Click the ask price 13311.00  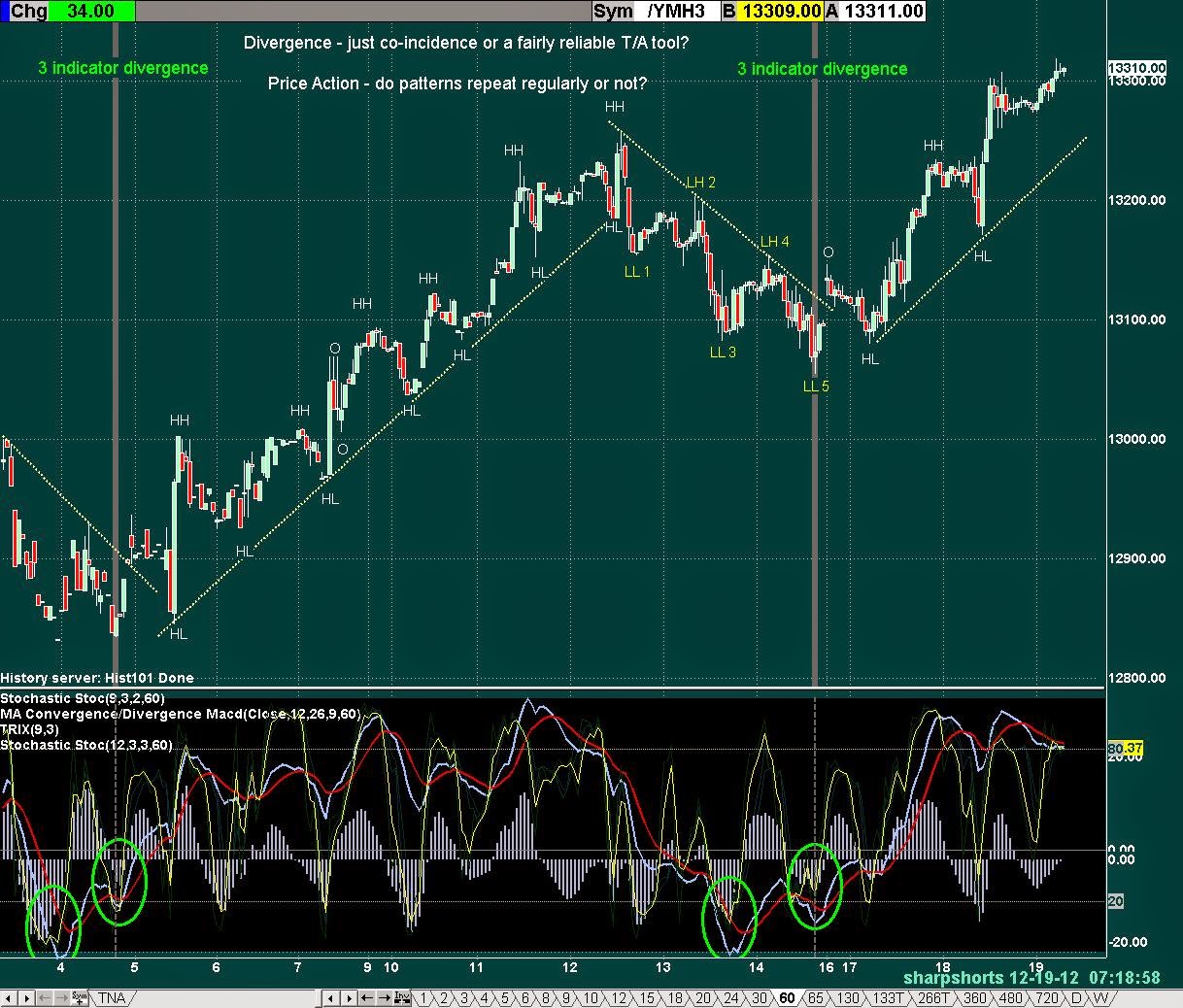[x=882, y=11]
